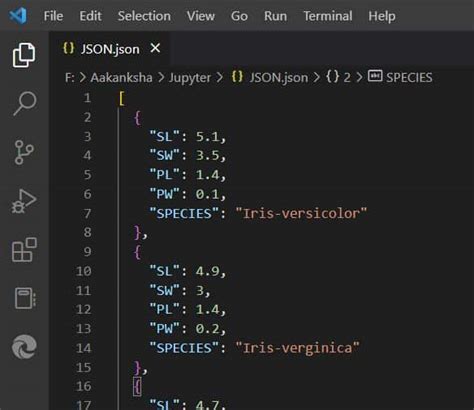Open the Edit menu
This screenshot has width=474, height=410.
click(x=90, y=16)
